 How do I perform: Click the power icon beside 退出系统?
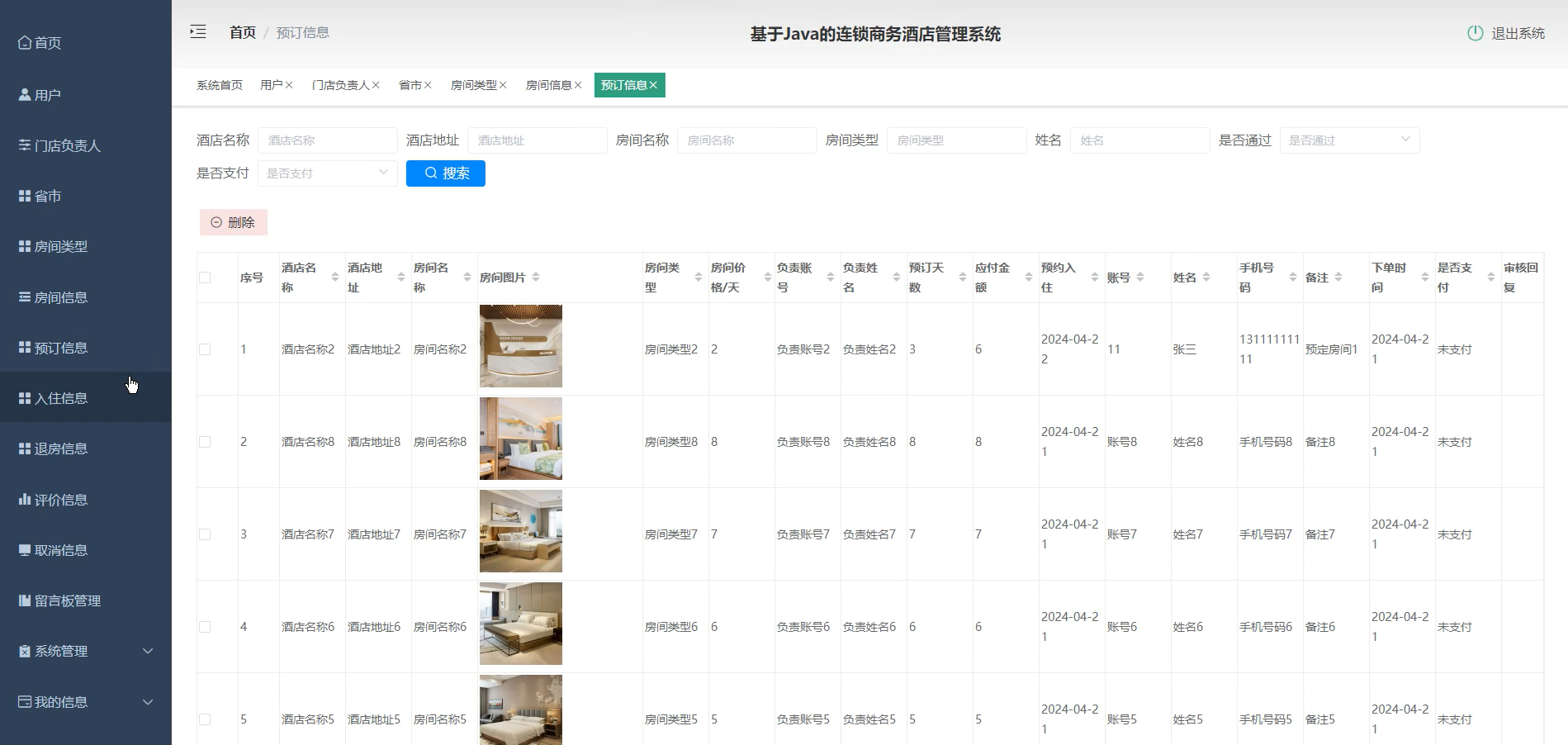[x=1475, y=33]
